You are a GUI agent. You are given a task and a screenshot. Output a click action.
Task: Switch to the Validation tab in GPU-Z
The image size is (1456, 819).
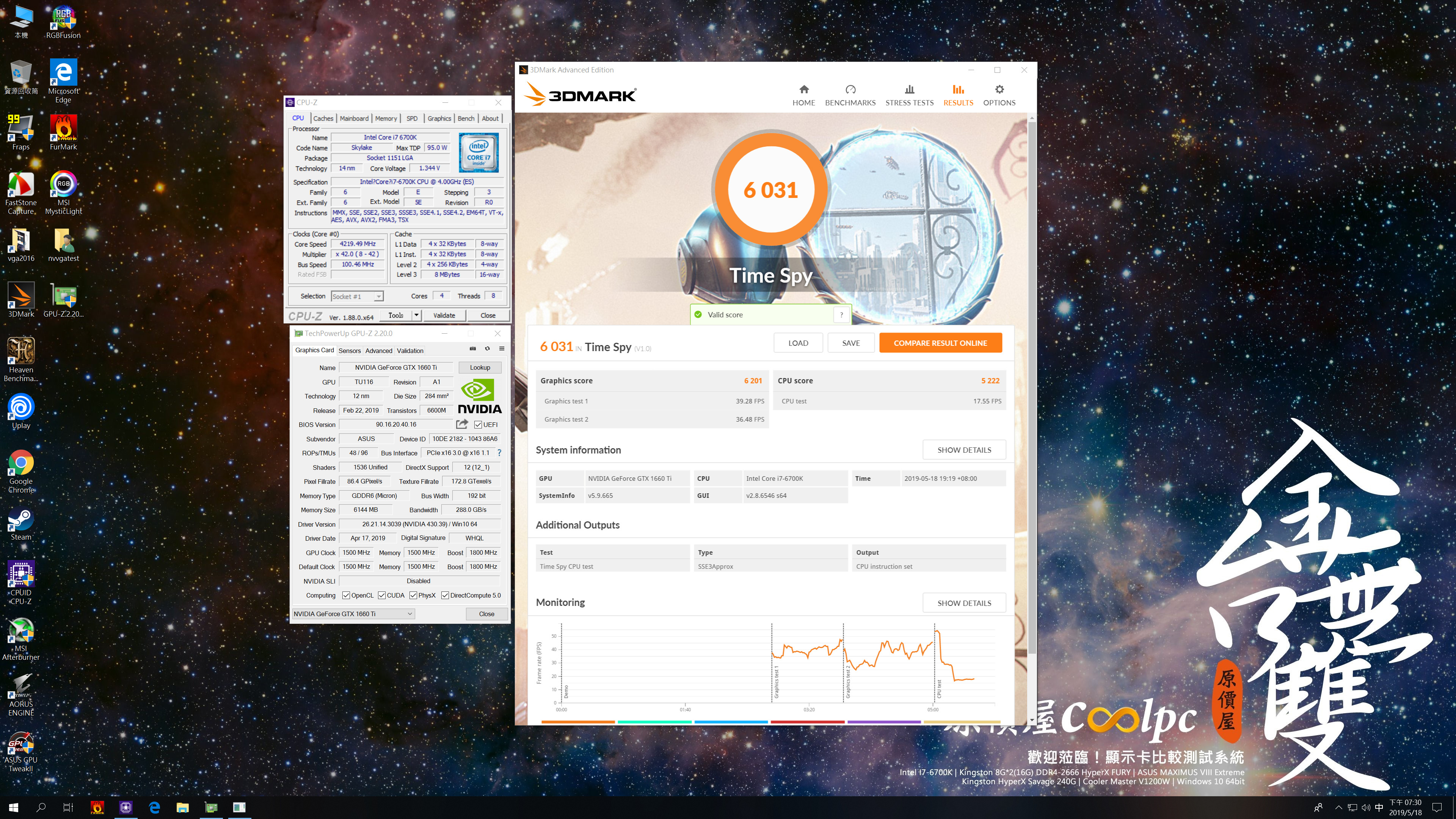pyautogui.click(x=410, y=350)
